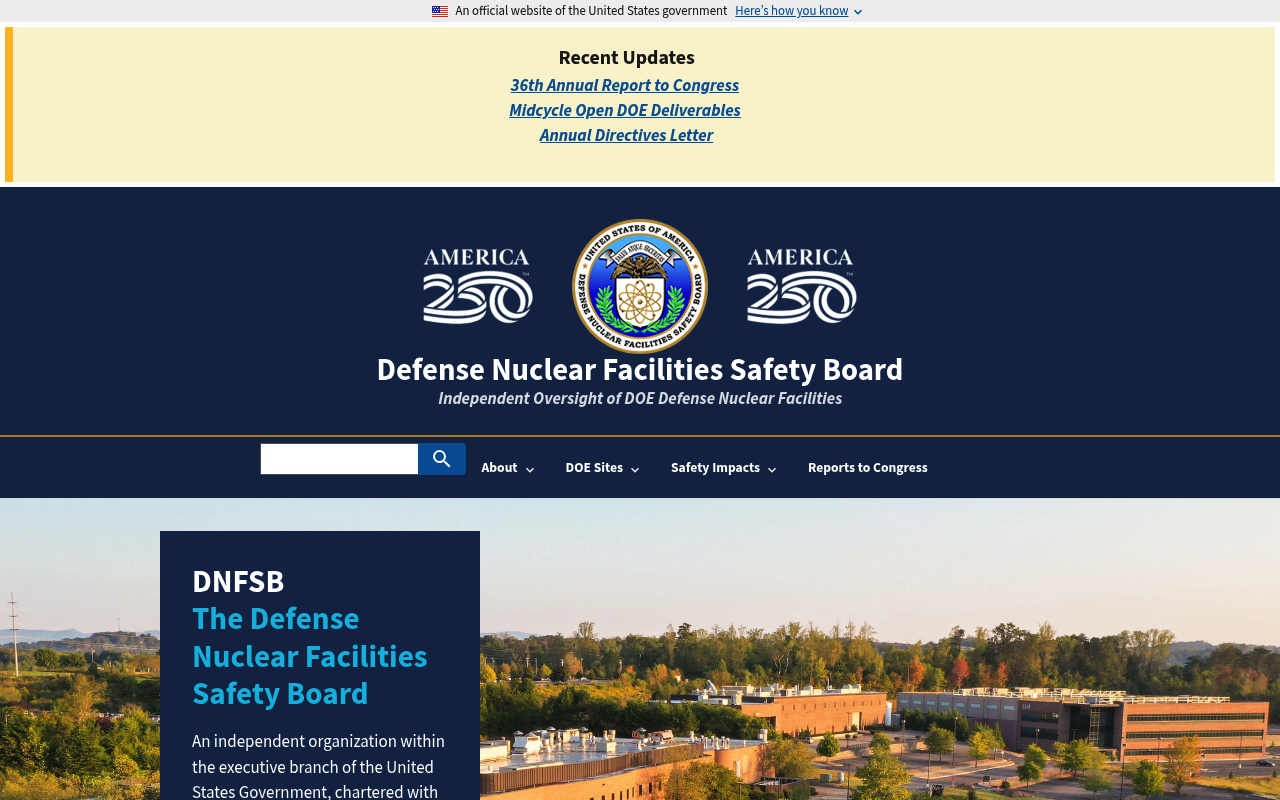This screenshot has height=800, width=1280.
Task: Click the magnifying glass search button
Action: pyautogui.click(x=442, y=459)
